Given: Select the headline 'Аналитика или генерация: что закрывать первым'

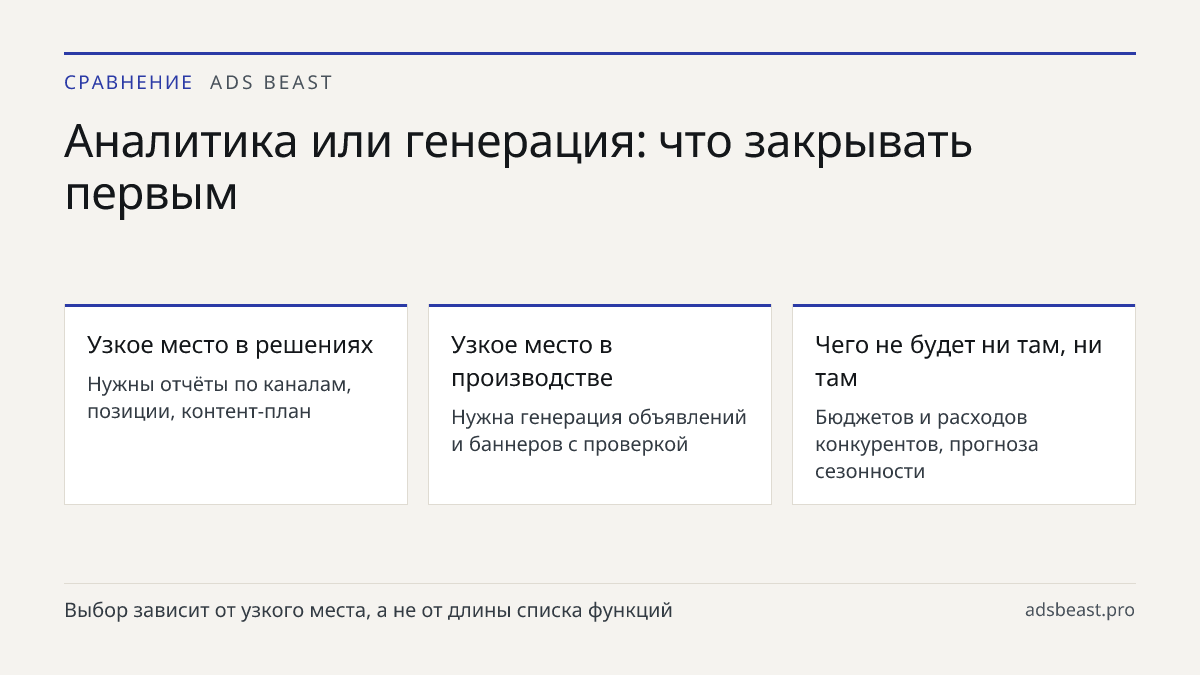Looking at the screenshot, I should tap(518, 168).
